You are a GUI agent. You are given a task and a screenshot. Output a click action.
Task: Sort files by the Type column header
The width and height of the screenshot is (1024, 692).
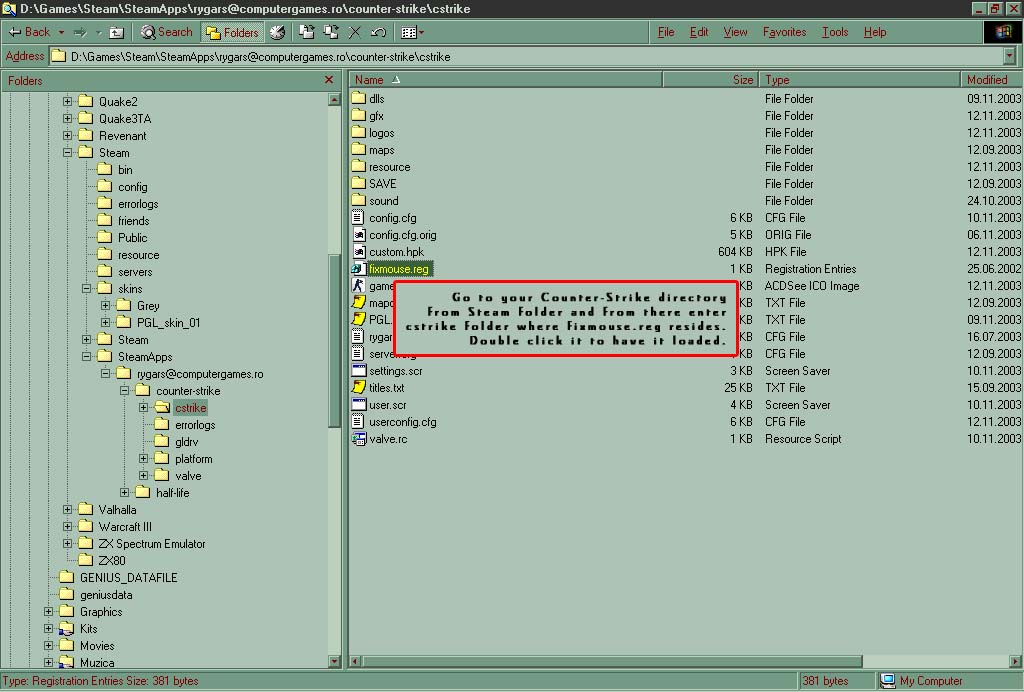point(859,80)
